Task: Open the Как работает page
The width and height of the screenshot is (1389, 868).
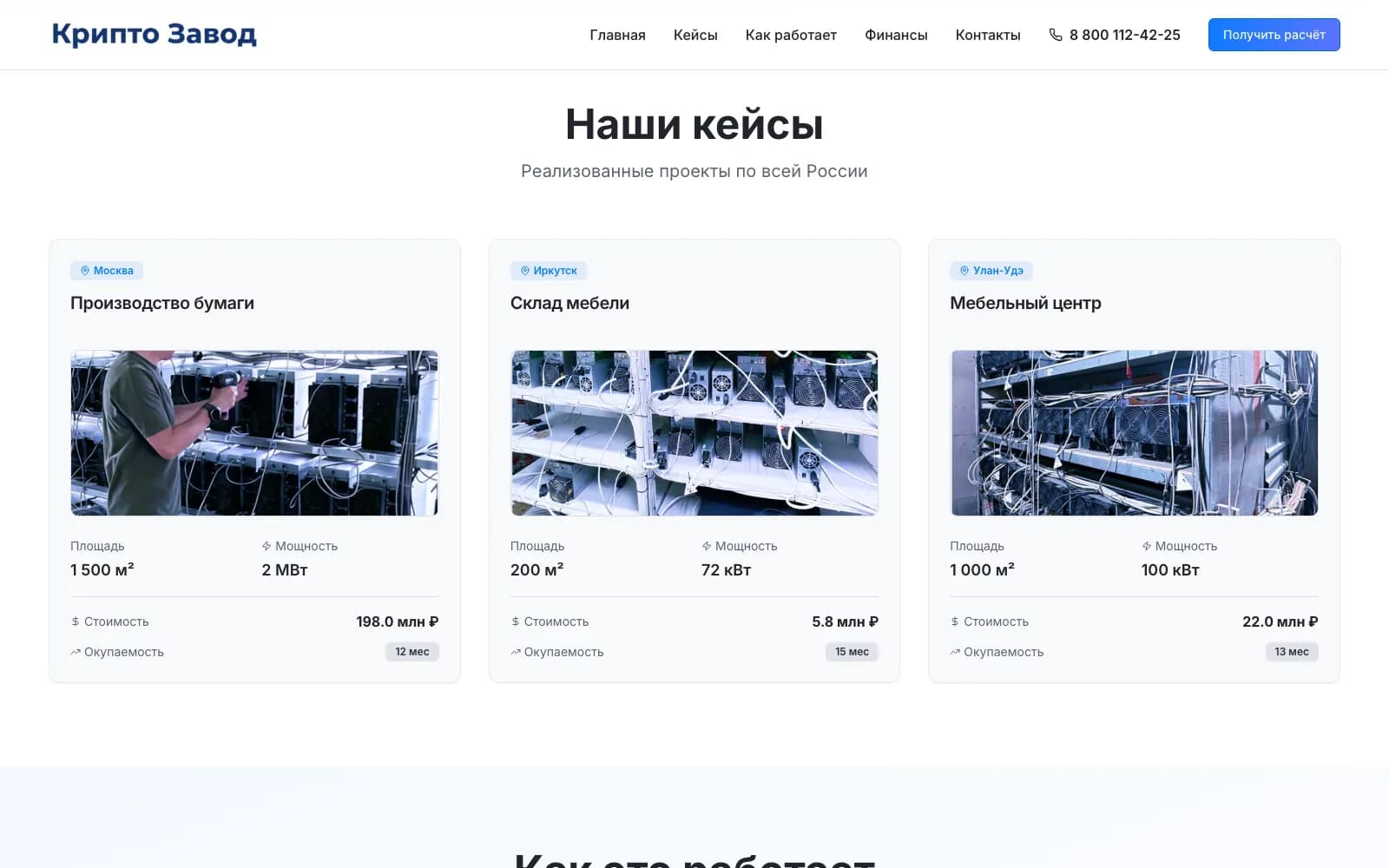Action: [x=791, y=35]
